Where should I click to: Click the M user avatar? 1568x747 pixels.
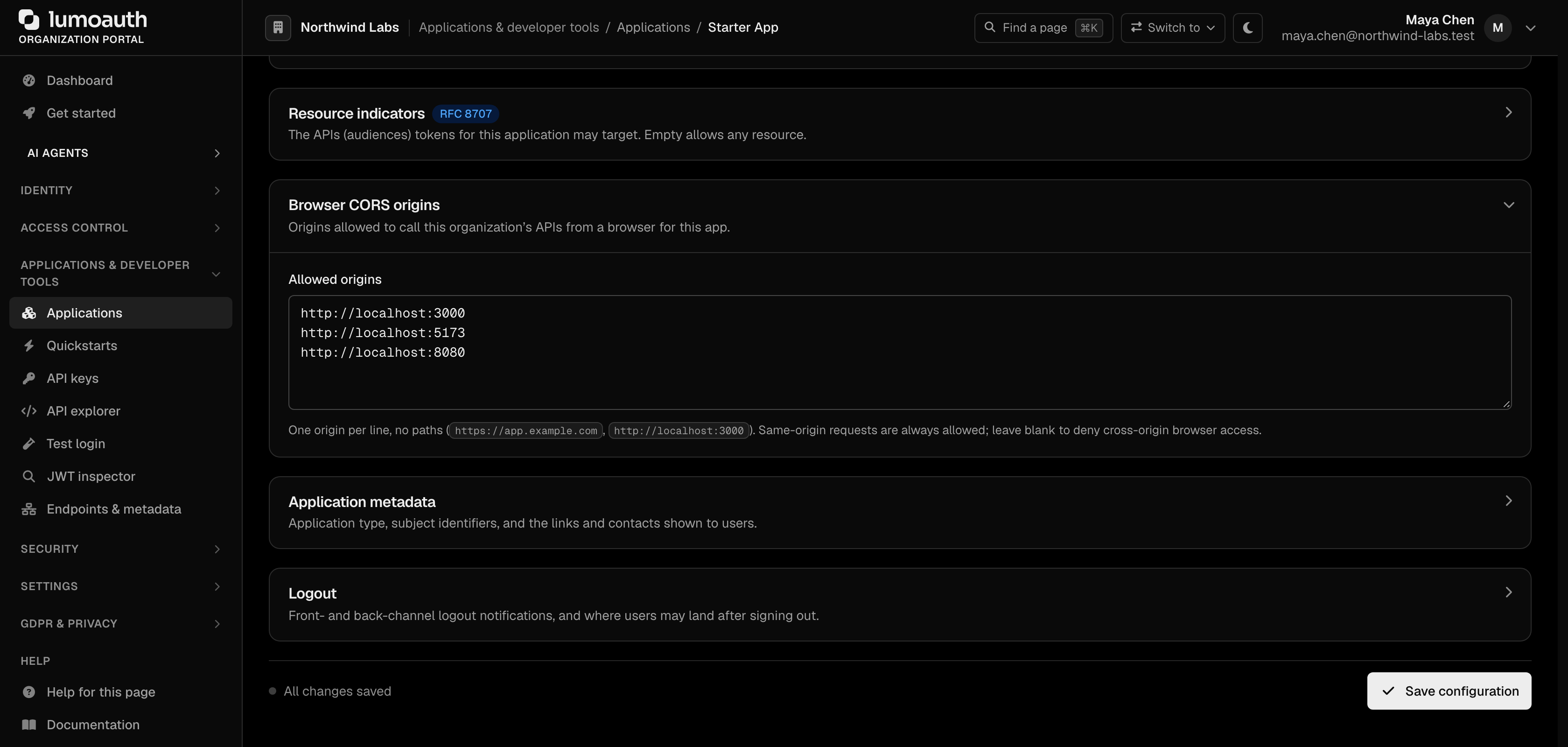pyautogui.click(x=1498, y=28)
